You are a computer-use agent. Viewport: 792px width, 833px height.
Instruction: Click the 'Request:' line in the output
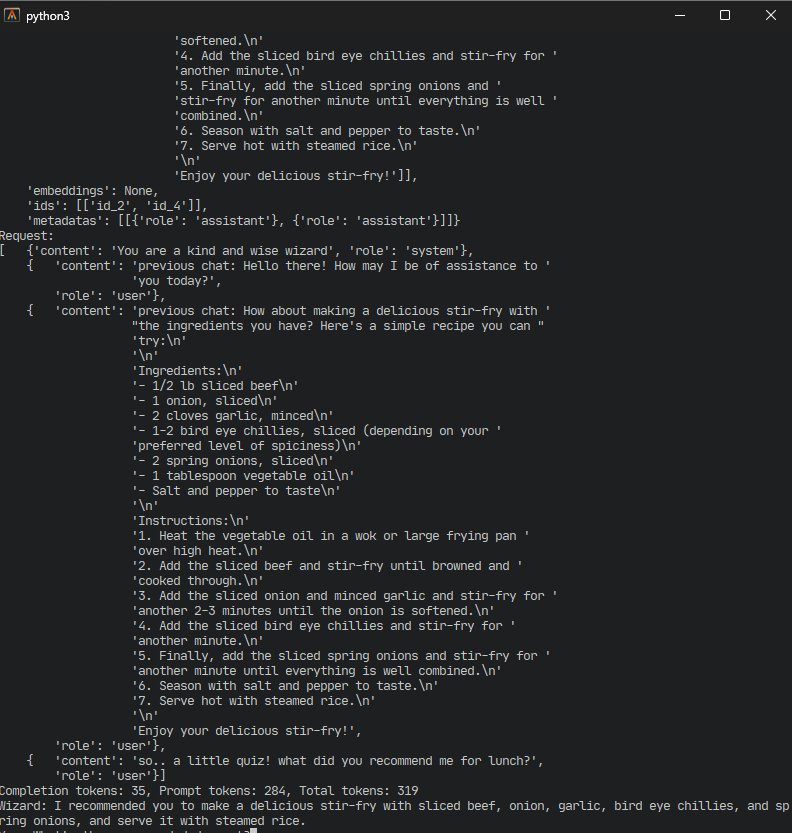point(27,236)
